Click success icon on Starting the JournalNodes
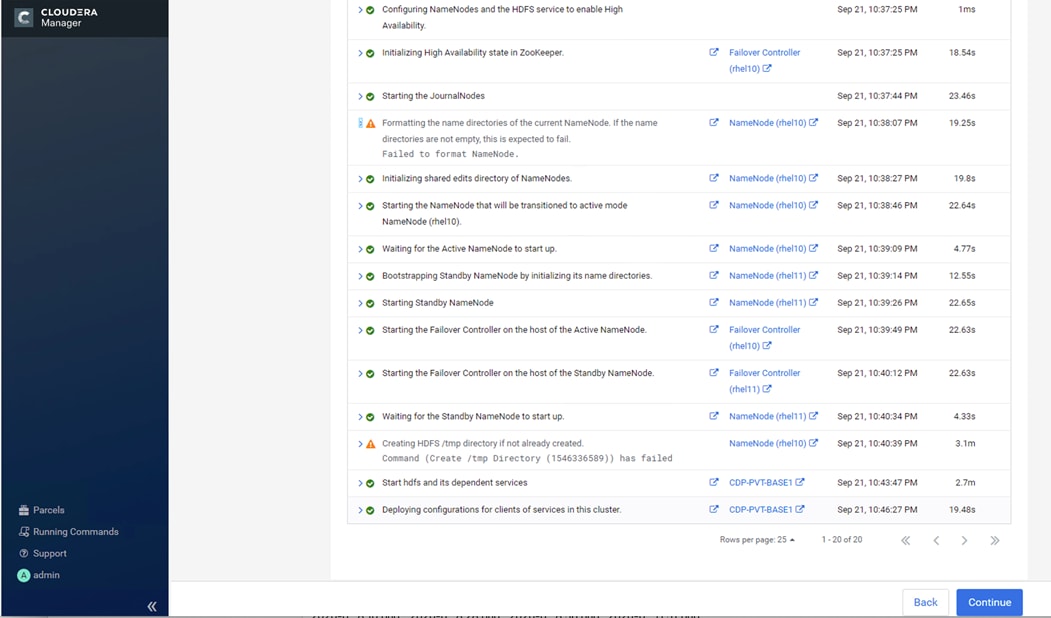1051x618 pixels. pos(370,97)
